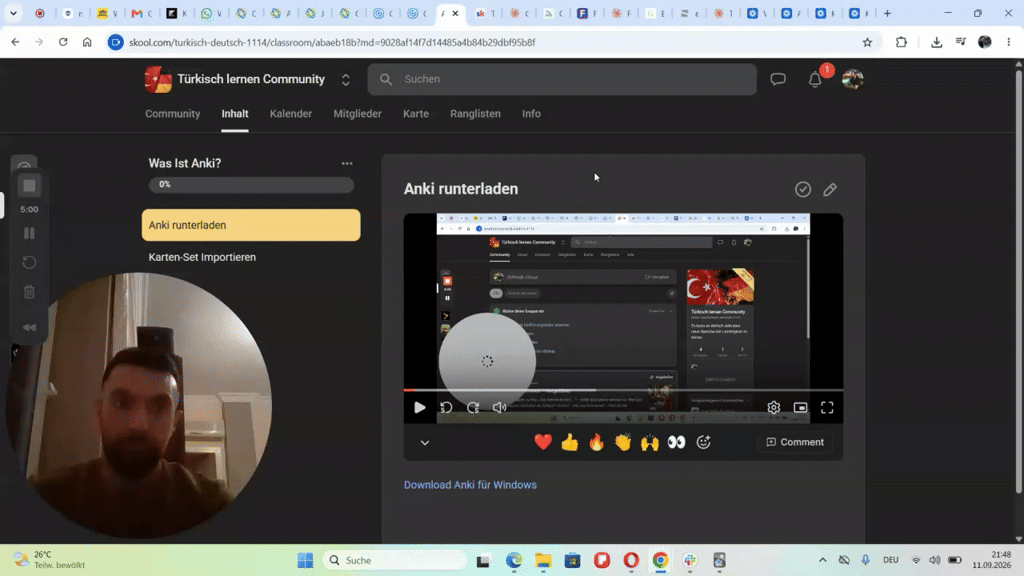Open the Chrome extensions puzzle icon

(x=901, y=42)
